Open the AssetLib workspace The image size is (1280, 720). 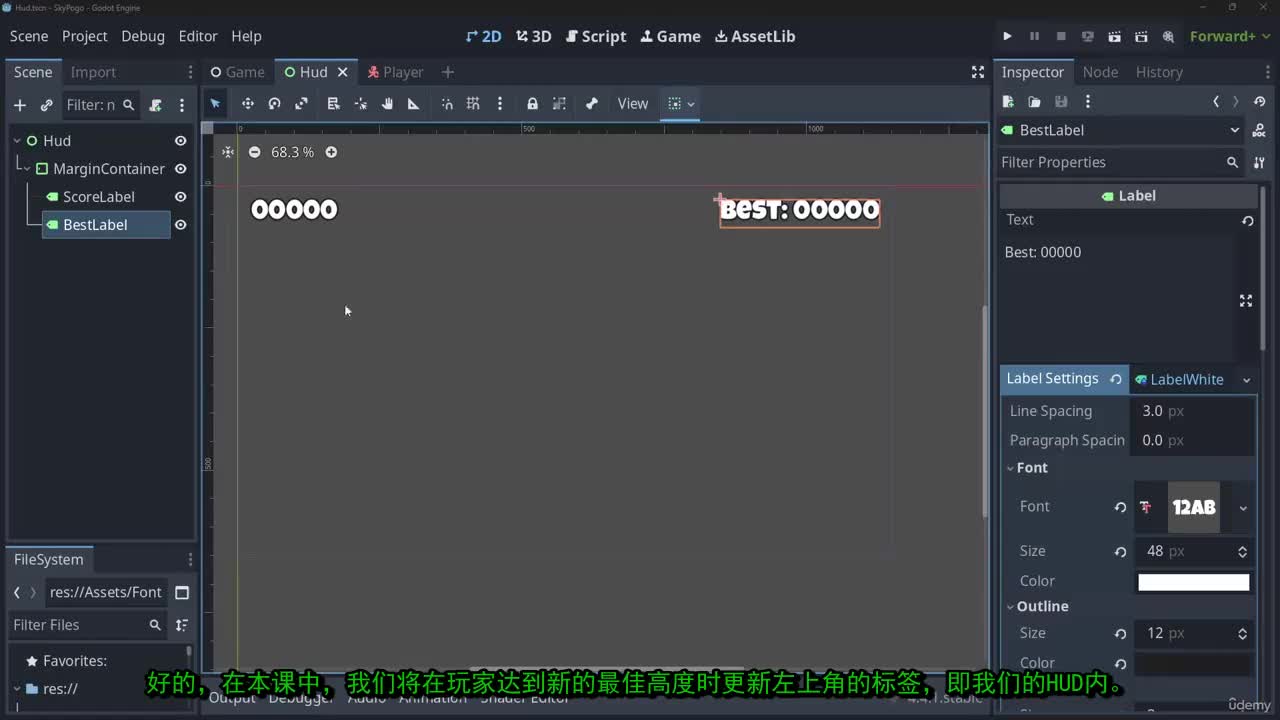755,36
